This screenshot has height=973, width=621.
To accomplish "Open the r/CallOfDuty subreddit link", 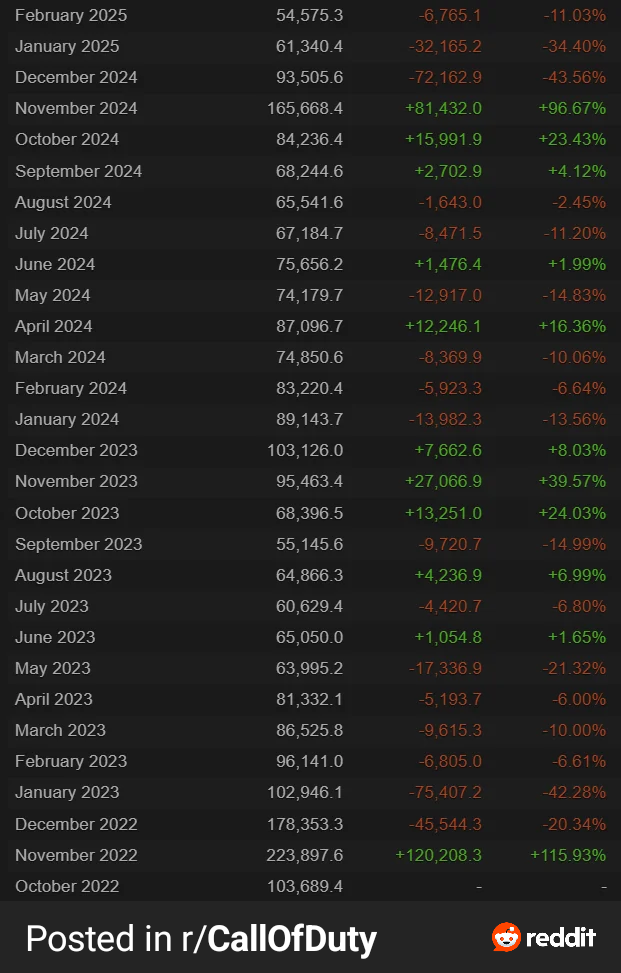I will point(279,939).
